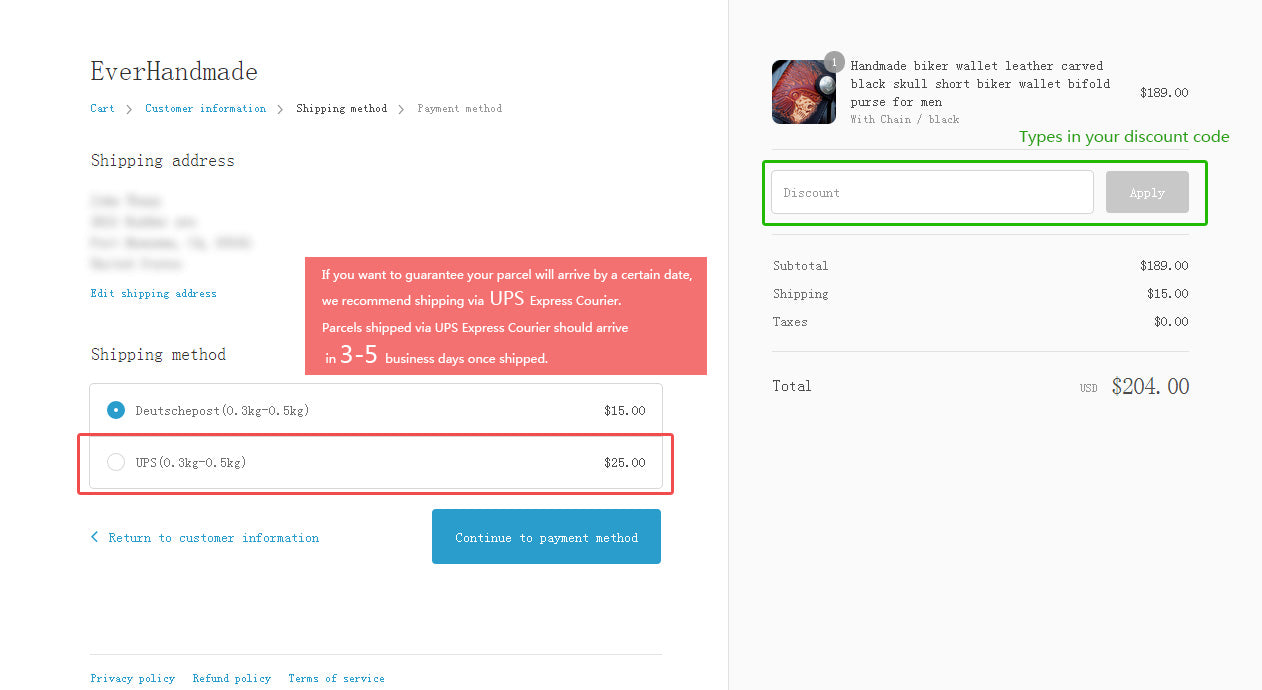Image resolution: width=1262 pixels, height=690 pixels.
Task: Open the Terms of service link
Action: pyautogui.click(x=336, y=678)
